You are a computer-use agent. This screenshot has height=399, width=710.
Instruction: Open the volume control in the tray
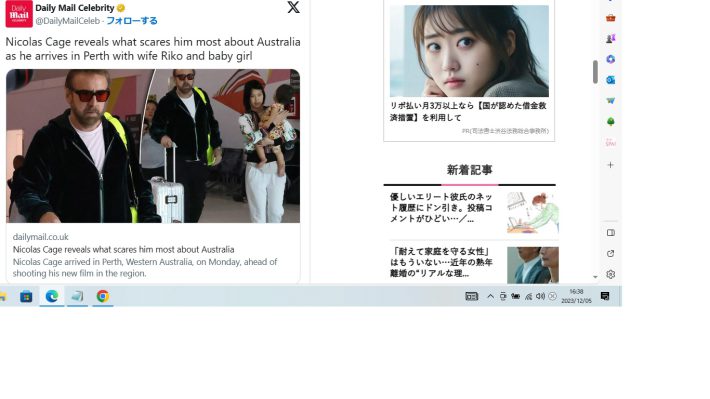(540, 297)
